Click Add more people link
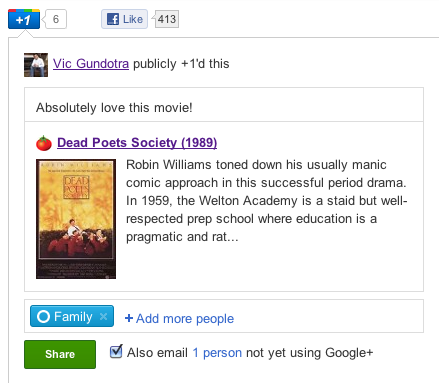This screenshot has width=439, height=383. coord(179,318)
